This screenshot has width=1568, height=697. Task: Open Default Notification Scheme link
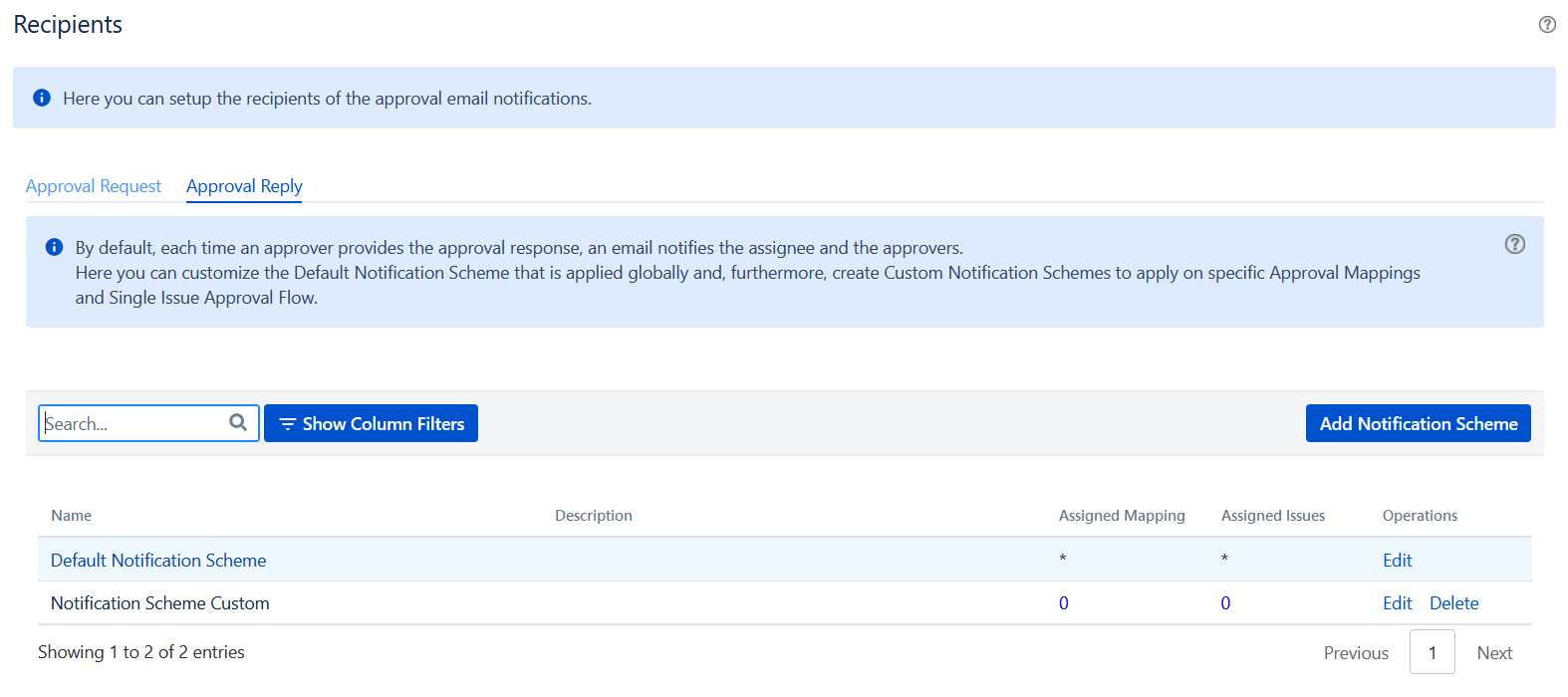tap(158, 561)
